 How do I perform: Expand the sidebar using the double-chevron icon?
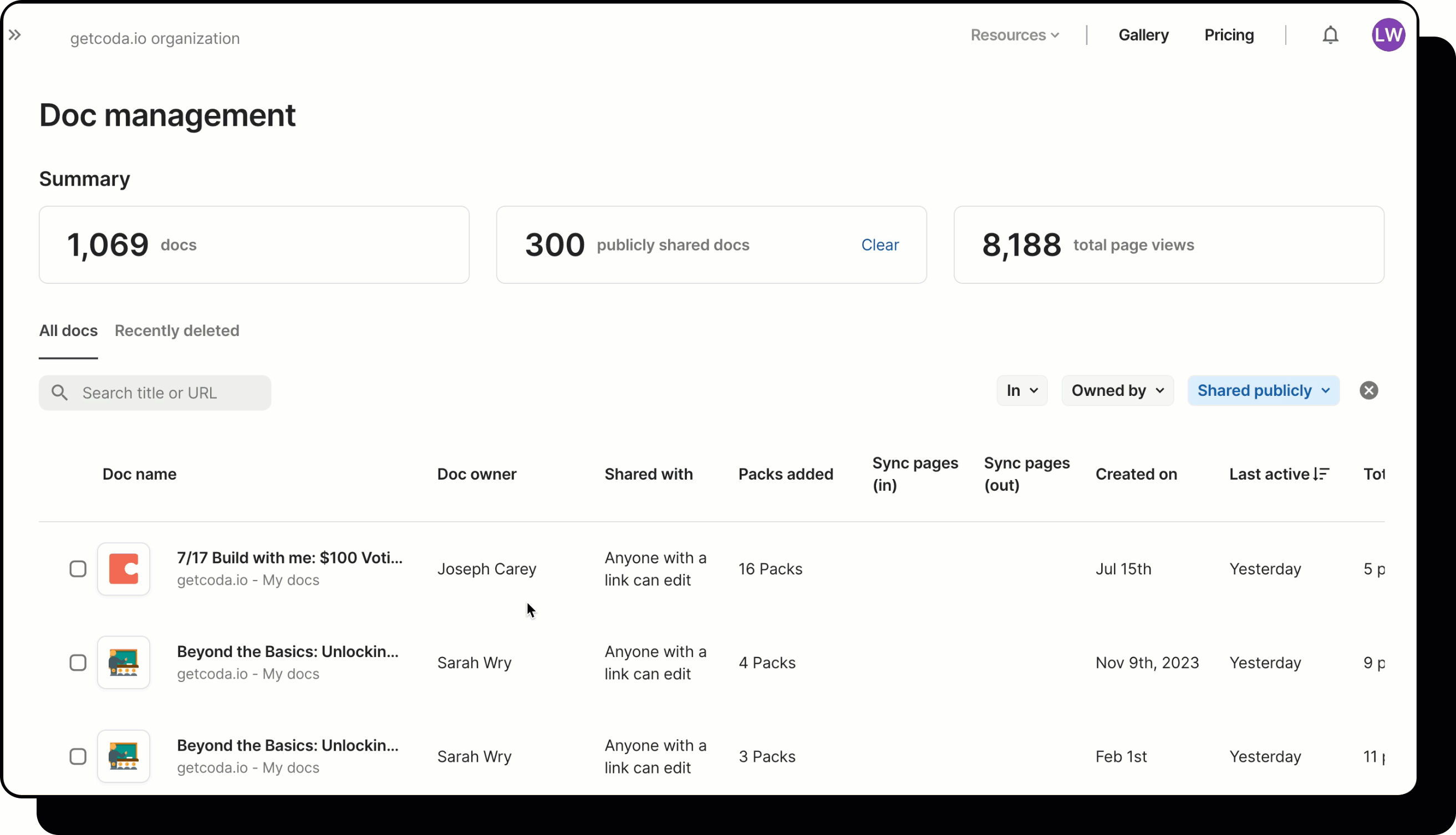(x=16, y=35)
